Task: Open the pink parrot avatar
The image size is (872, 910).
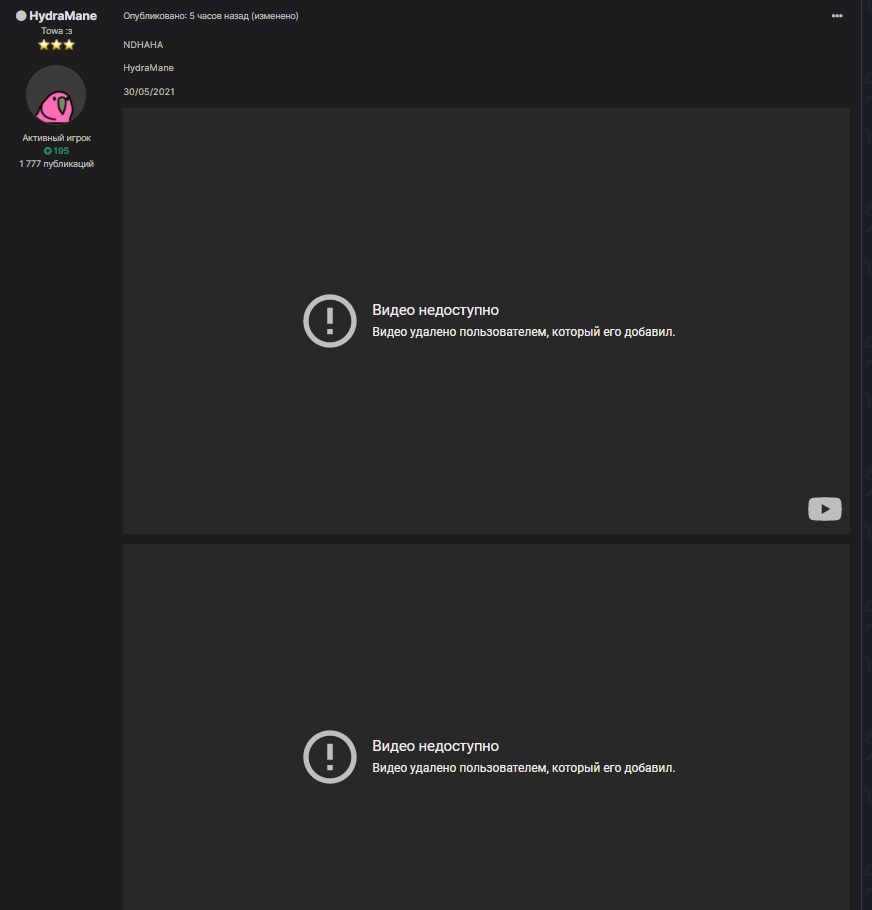Action: [x=56, y=96]
